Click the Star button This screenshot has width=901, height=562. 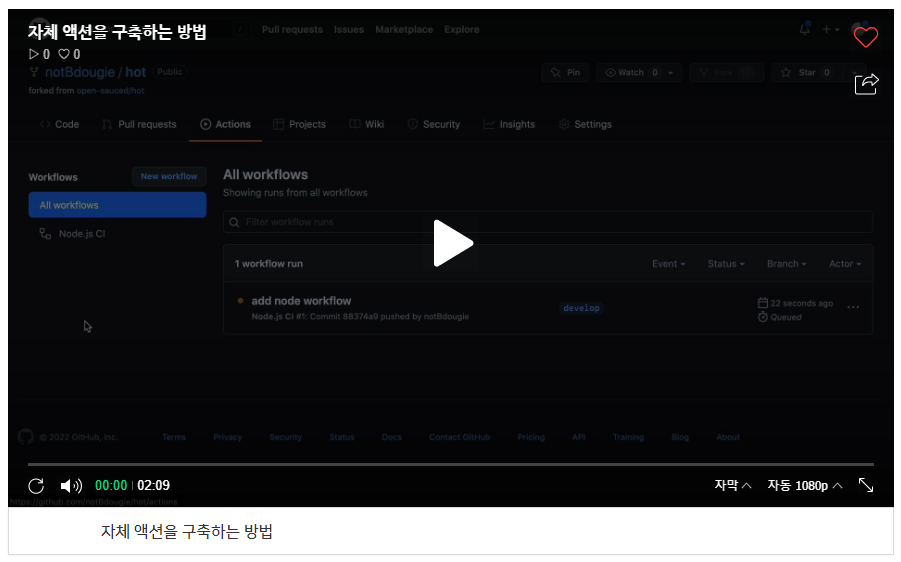pos(806,72)
